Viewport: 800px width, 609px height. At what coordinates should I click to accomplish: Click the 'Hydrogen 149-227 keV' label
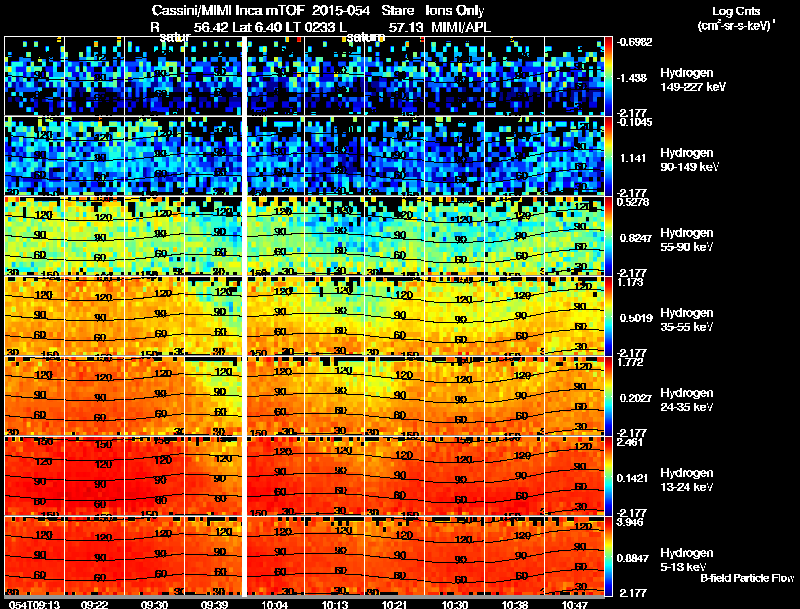pos(692,80)
